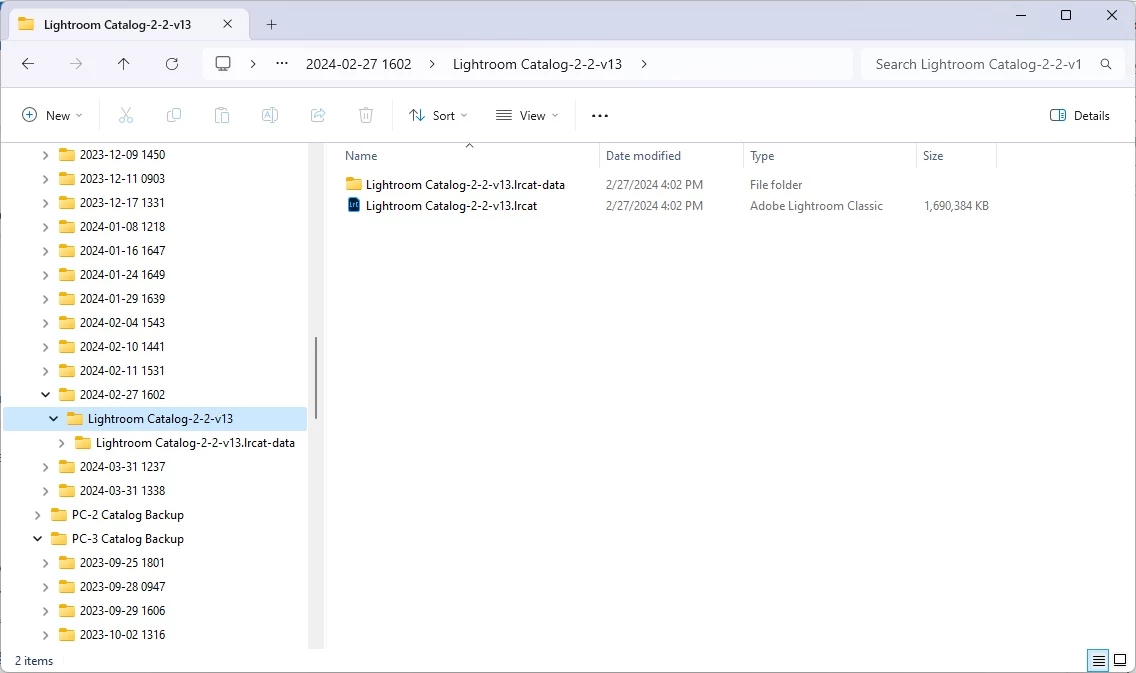Switch to details list view layout
Image resolution: width=1136 pixels, height=673 pixels.
pos(1098,660)
